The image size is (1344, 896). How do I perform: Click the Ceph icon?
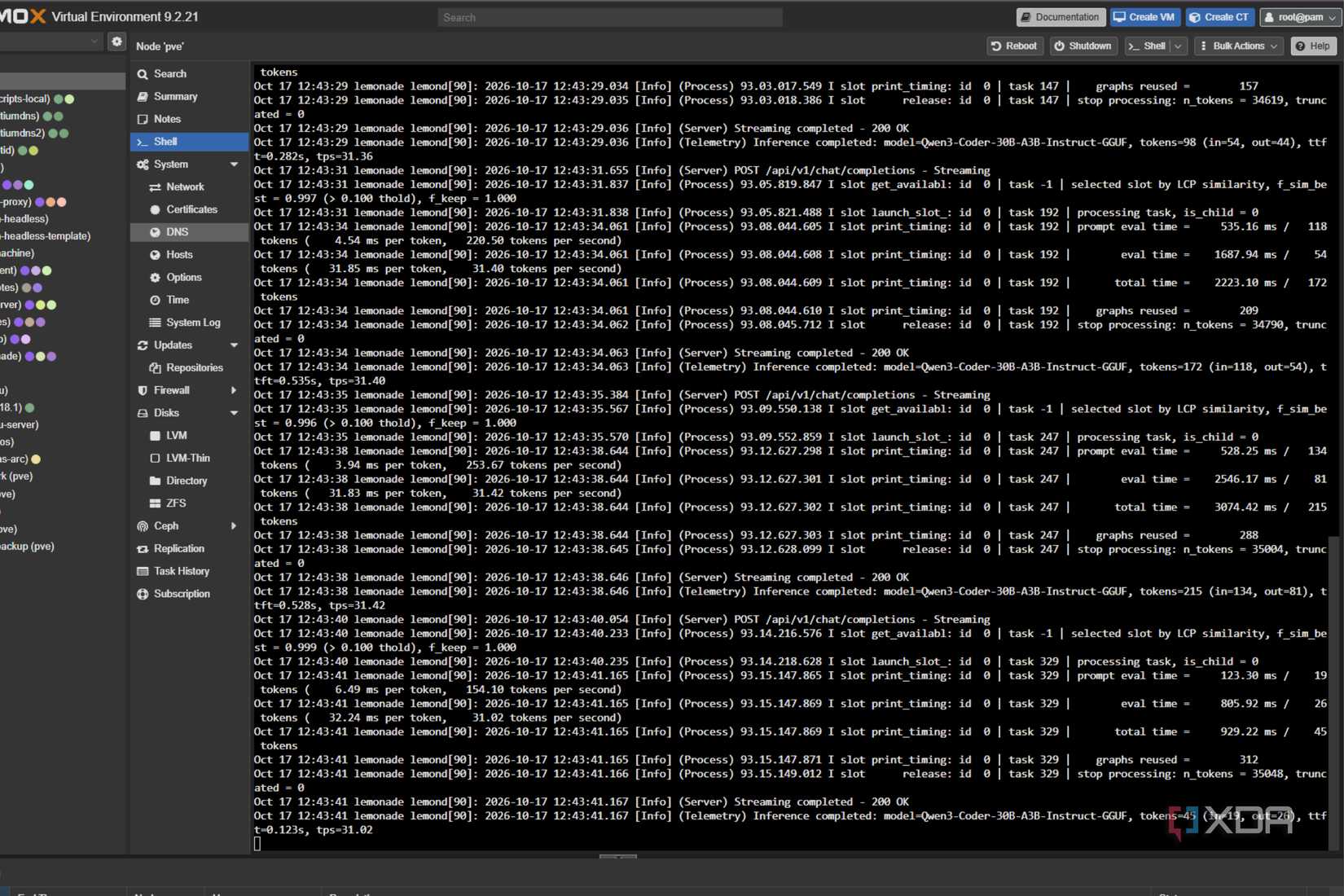pos(143,526)
